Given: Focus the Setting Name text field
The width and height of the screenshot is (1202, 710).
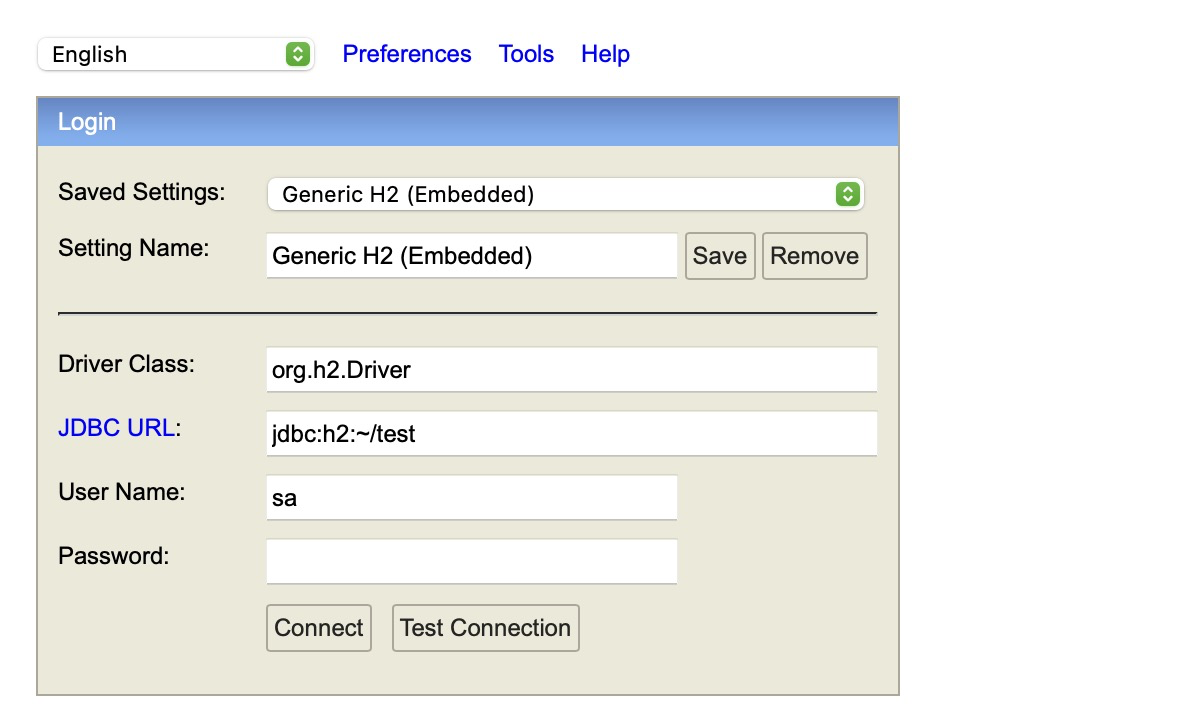Looking at the screenshot, I should [x=472, y=256].
